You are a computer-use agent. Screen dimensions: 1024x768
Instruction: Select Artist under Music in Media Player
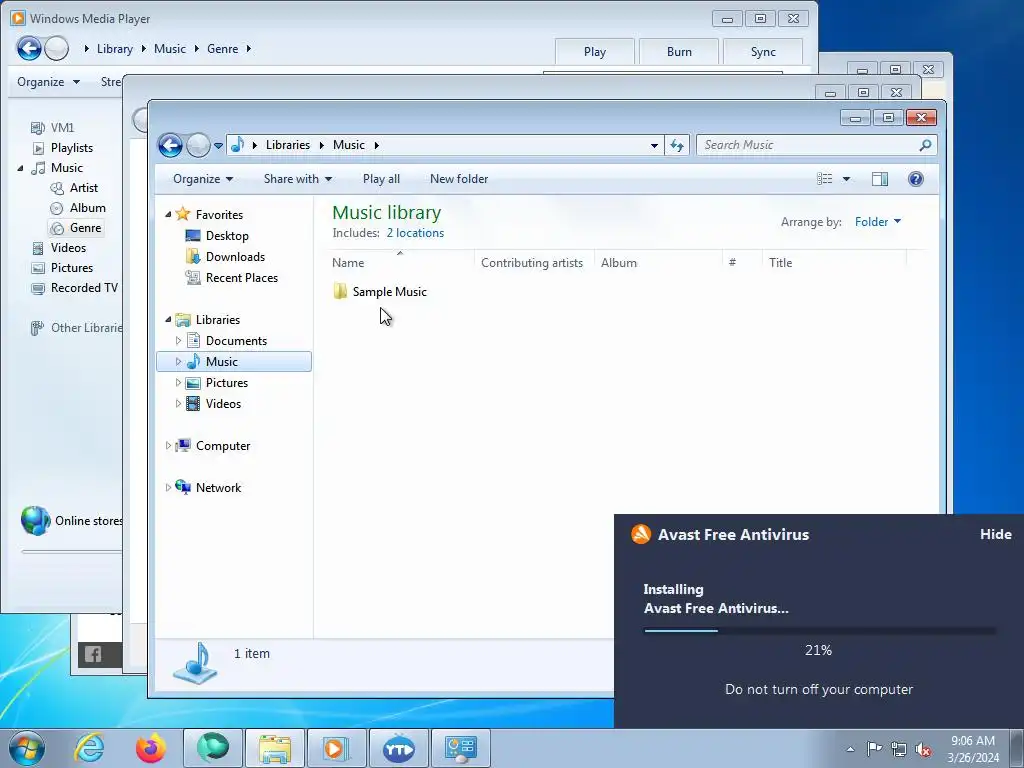point(74,188)
